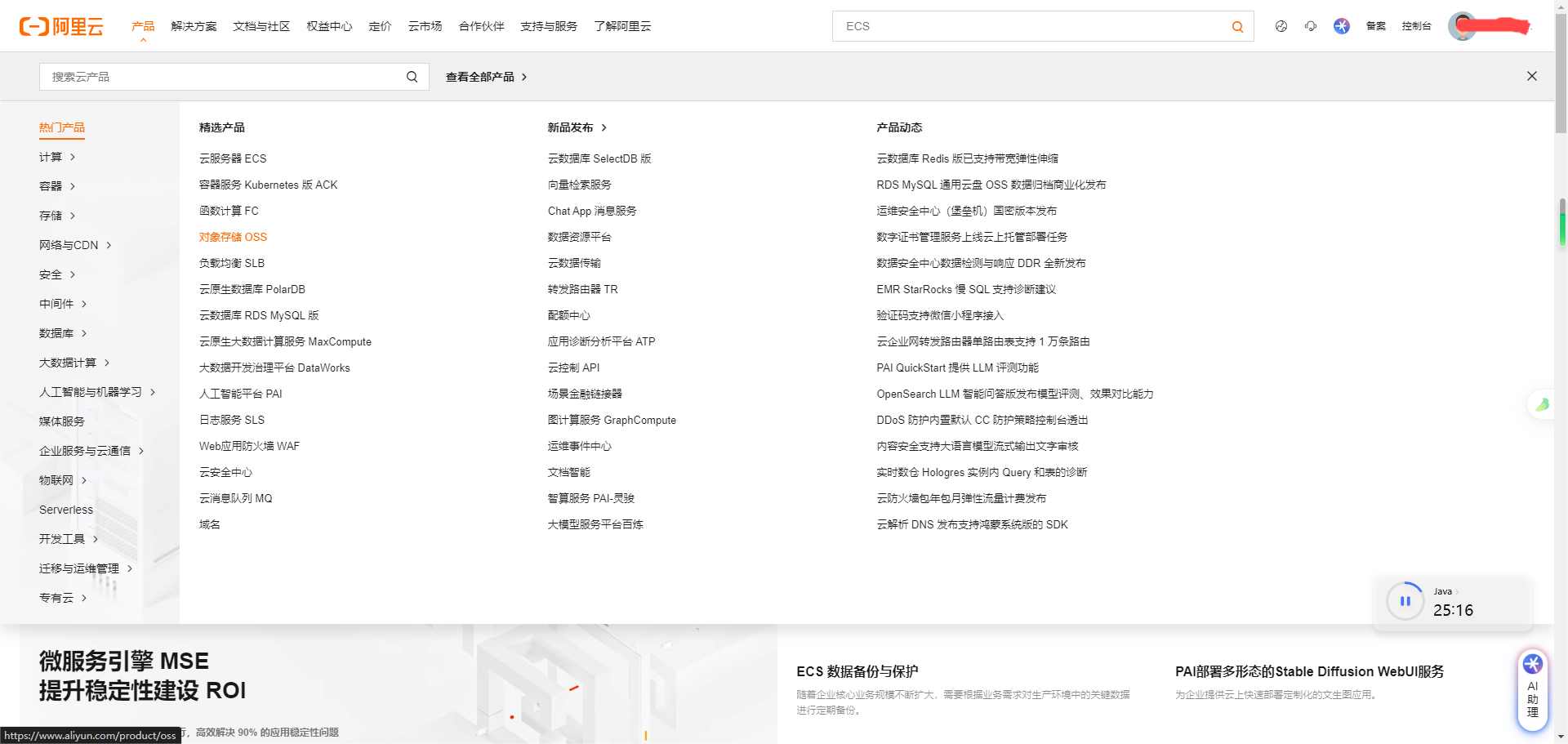Open 容器服务 Kubernetes 版 ACK
The height and width of the screenshot is (744, 1568).
(x=268, y=185)
